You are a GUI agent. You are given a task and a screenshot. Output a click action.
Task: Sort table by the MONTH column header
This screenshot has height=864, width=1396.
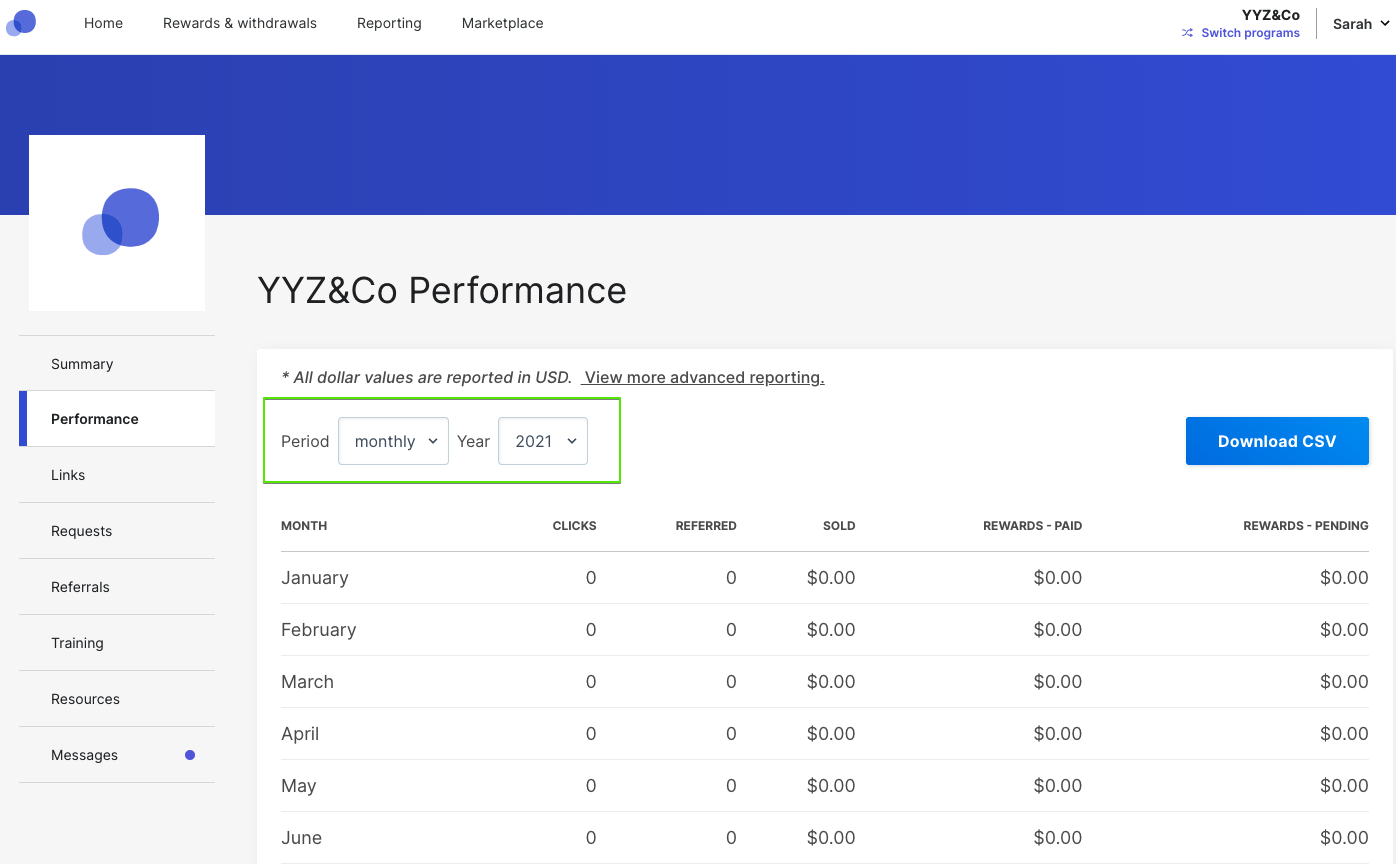[304, 525]
